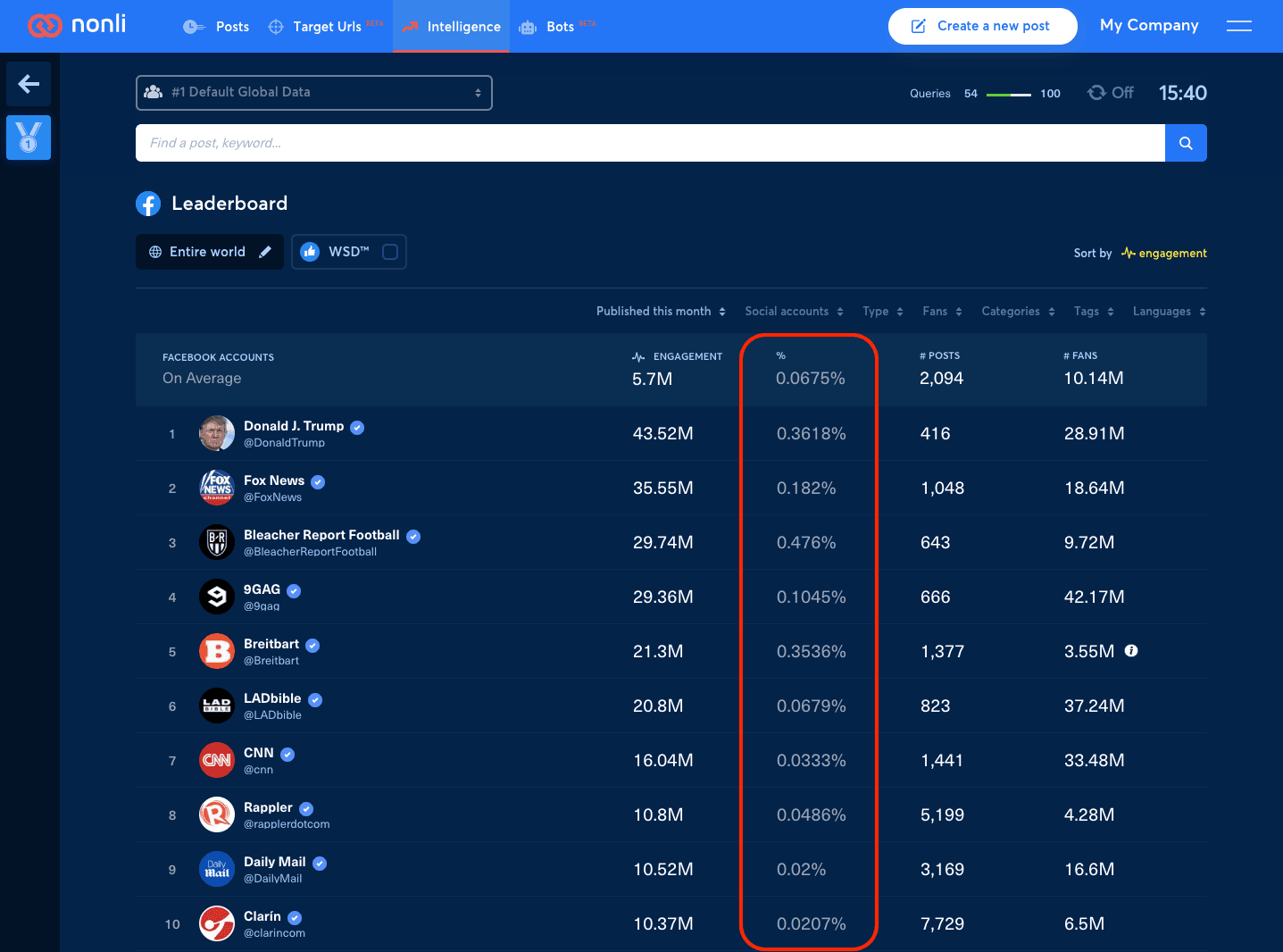Viewport: 1283px width, 952px height.
Task: Click the globe icon for Entire world
Action: coord(155,252)
